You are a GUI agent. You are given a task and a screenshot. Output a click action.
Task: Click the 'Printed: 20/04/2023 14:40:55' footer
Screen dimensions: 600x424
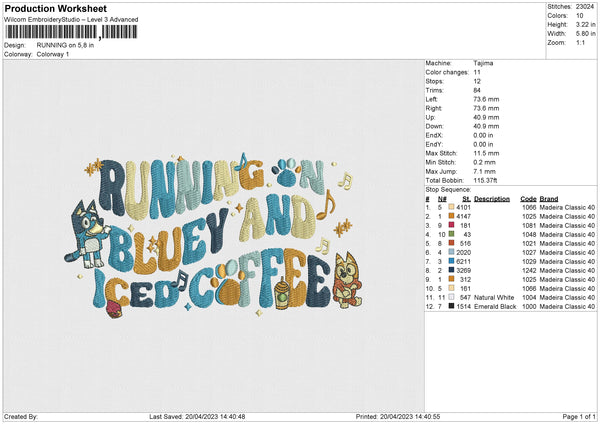pyautogui.click(x=398, y=416)
